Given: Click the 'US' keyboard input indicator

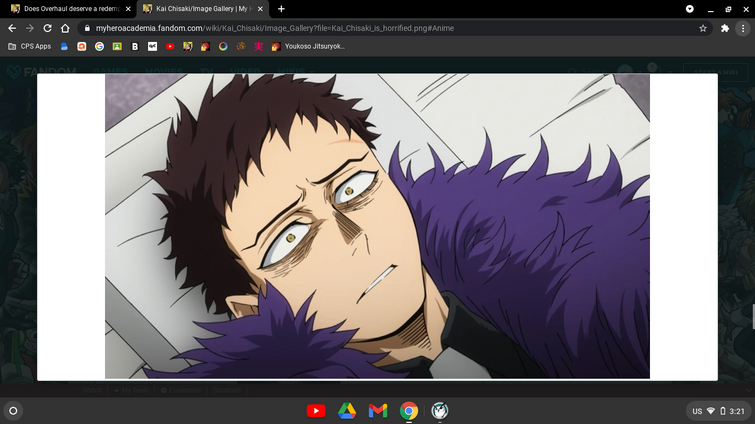Looking at the screenshot, I should pyautogui.click(x=697, y=411).
